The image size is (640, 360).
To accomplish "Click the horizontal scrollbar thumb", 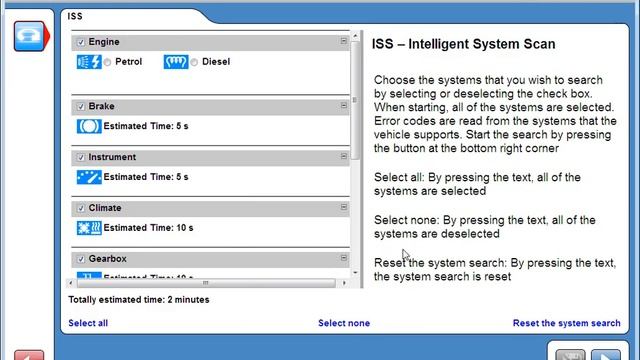I will [206, 283].
